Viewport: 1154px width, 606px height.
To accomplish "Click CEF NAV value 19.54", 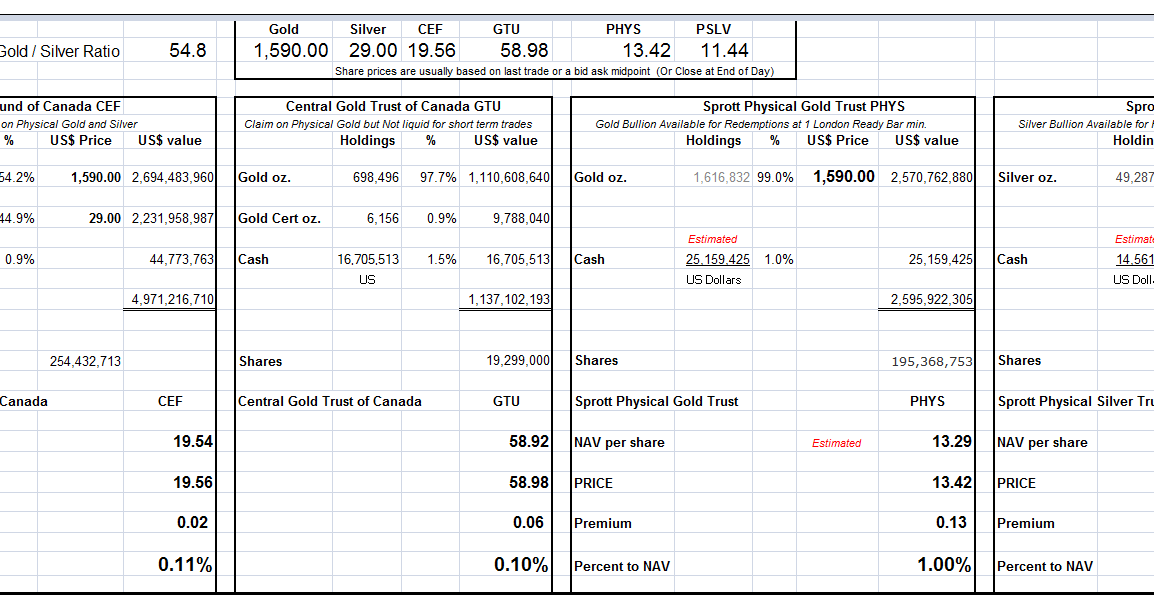I will [x=193, y=442].
